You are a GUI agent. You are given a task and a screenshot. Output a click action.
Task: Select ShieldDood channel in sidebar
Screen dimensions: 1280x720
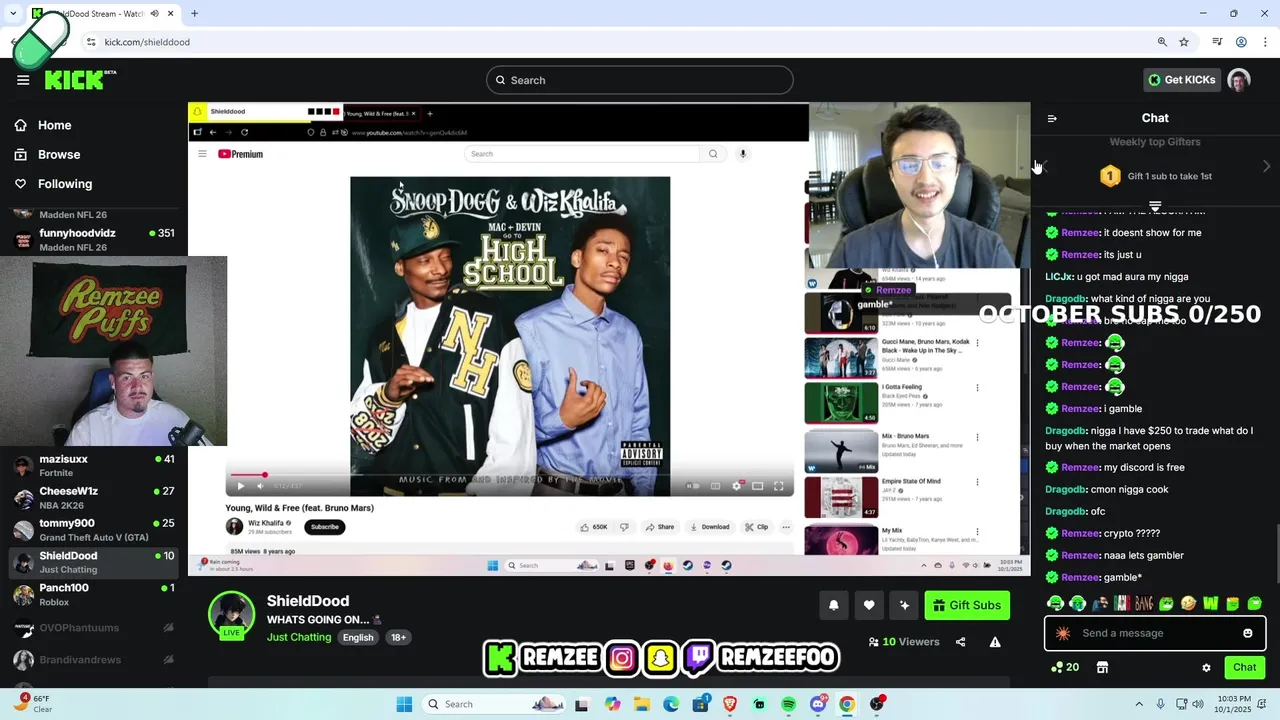[94, 562]
